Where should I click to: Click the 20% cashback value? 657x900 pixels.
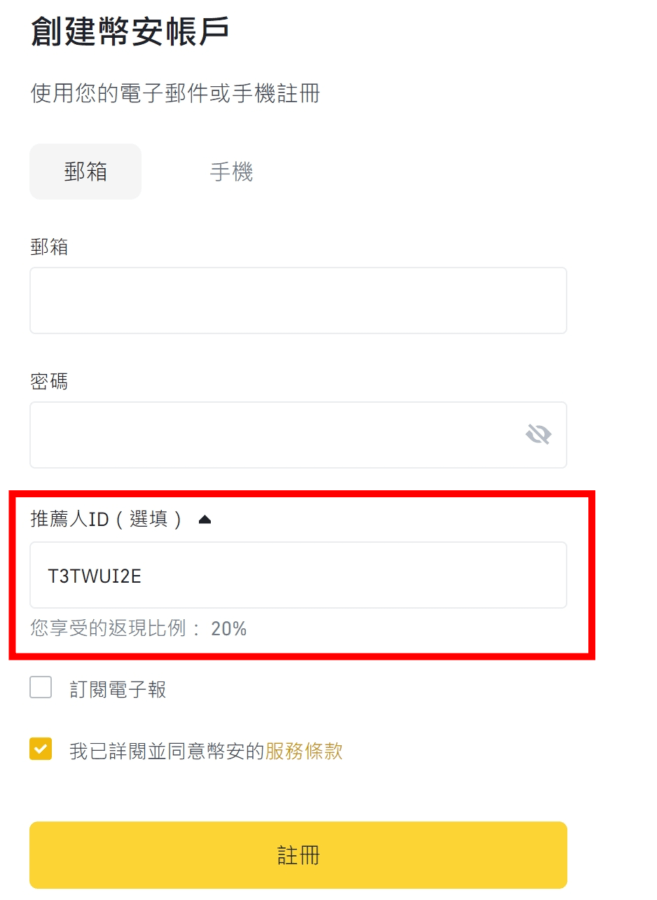click(228, 629)
